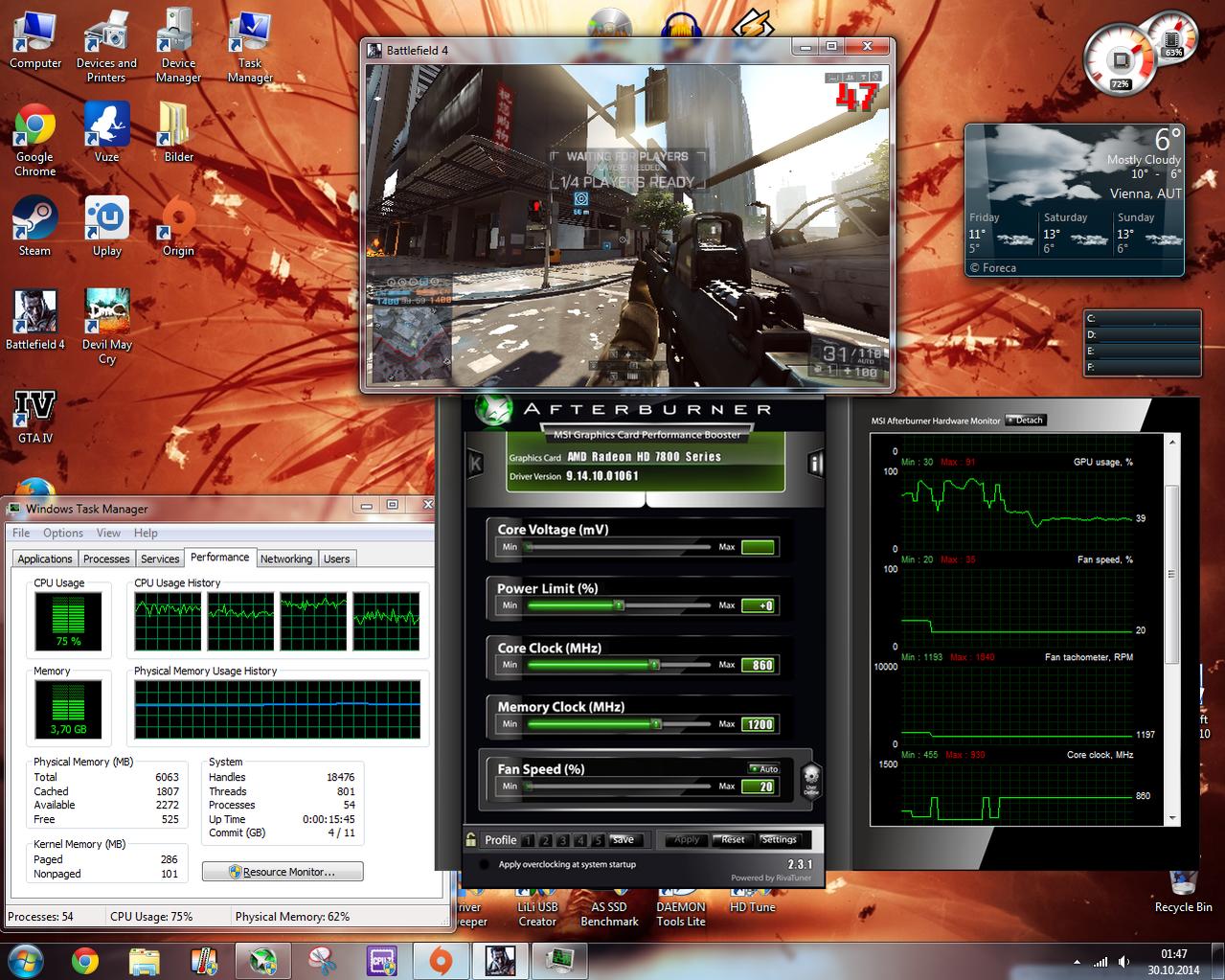Screen dimensions: 1225x980
Task: Open Options menu in Task Manager
Action: [62, 533]
